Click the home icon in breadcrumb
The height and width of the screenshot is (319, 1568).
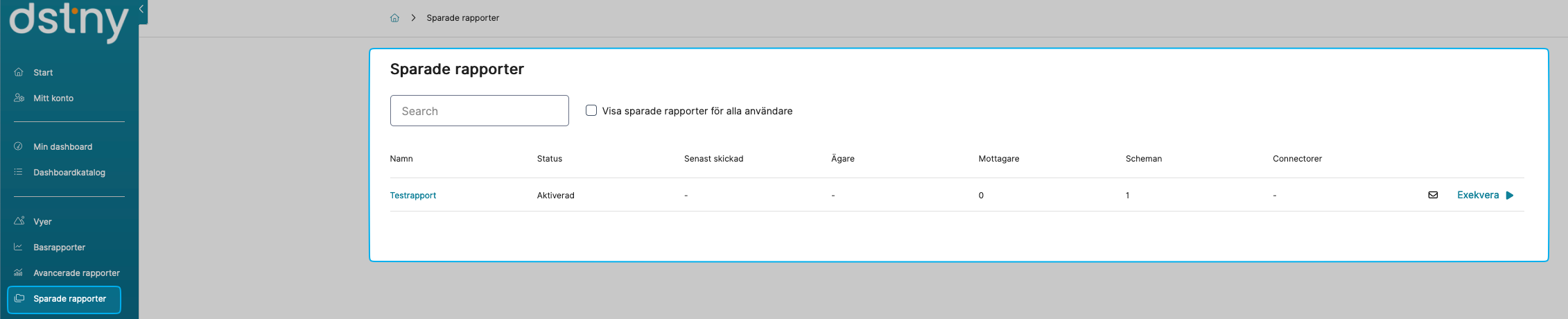pos(394,18)
